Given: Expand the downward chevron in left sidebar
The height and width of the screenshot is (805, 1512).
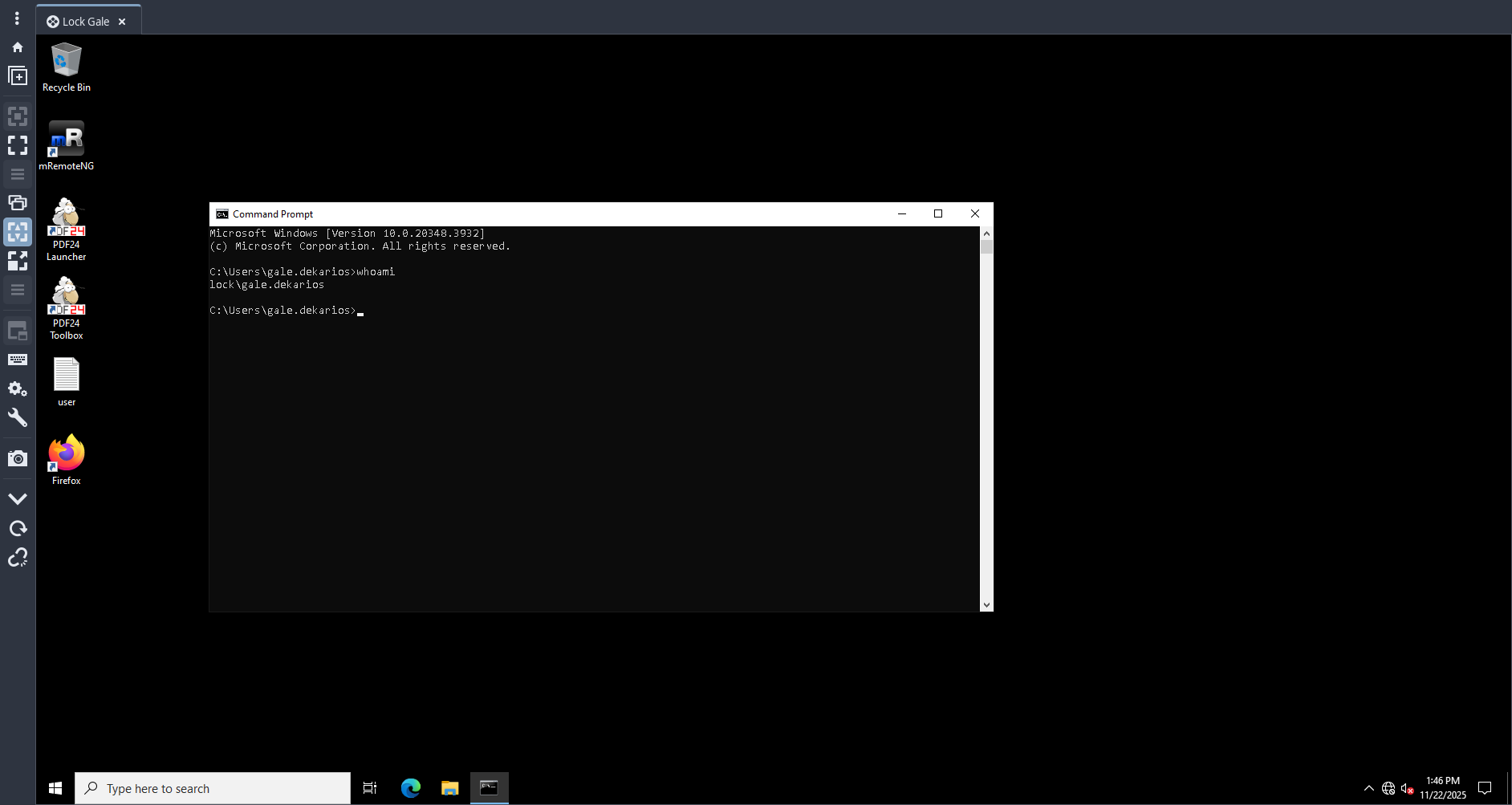Looking at the screenshot, I should [18, 499].
